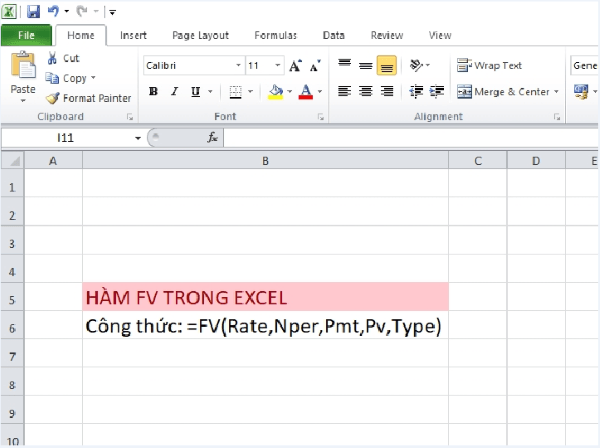
Task: Click the accounting number format icon
Action: point(581,92)
